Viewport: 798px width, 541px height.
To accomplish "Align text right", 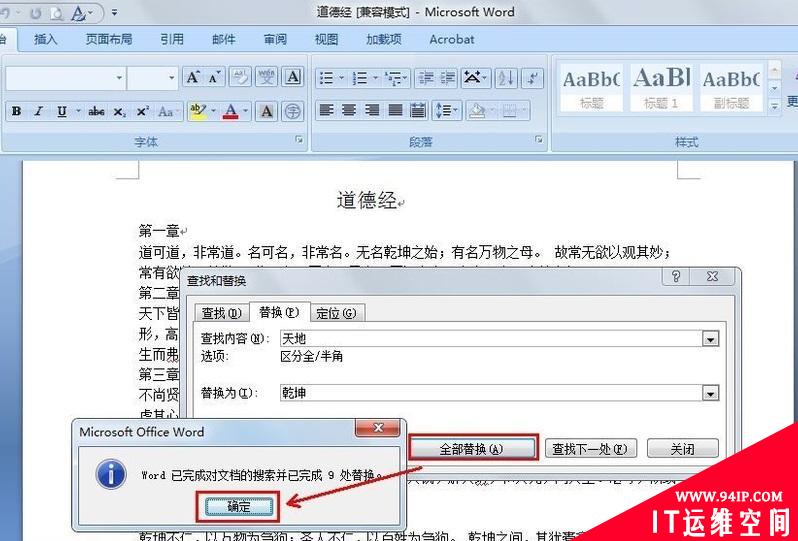I will pyautogui.click(x=373, y=110).
